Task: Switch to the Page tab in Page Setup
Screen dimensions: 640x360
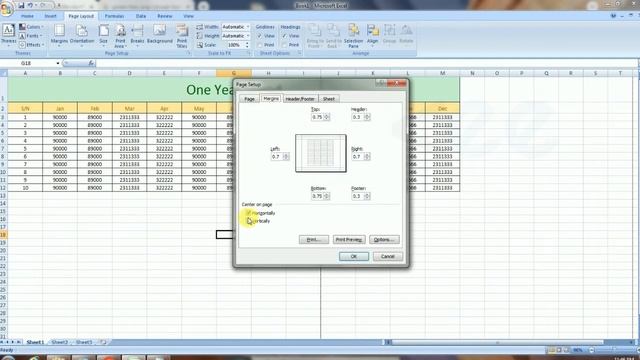Action: tap(249, 99)
